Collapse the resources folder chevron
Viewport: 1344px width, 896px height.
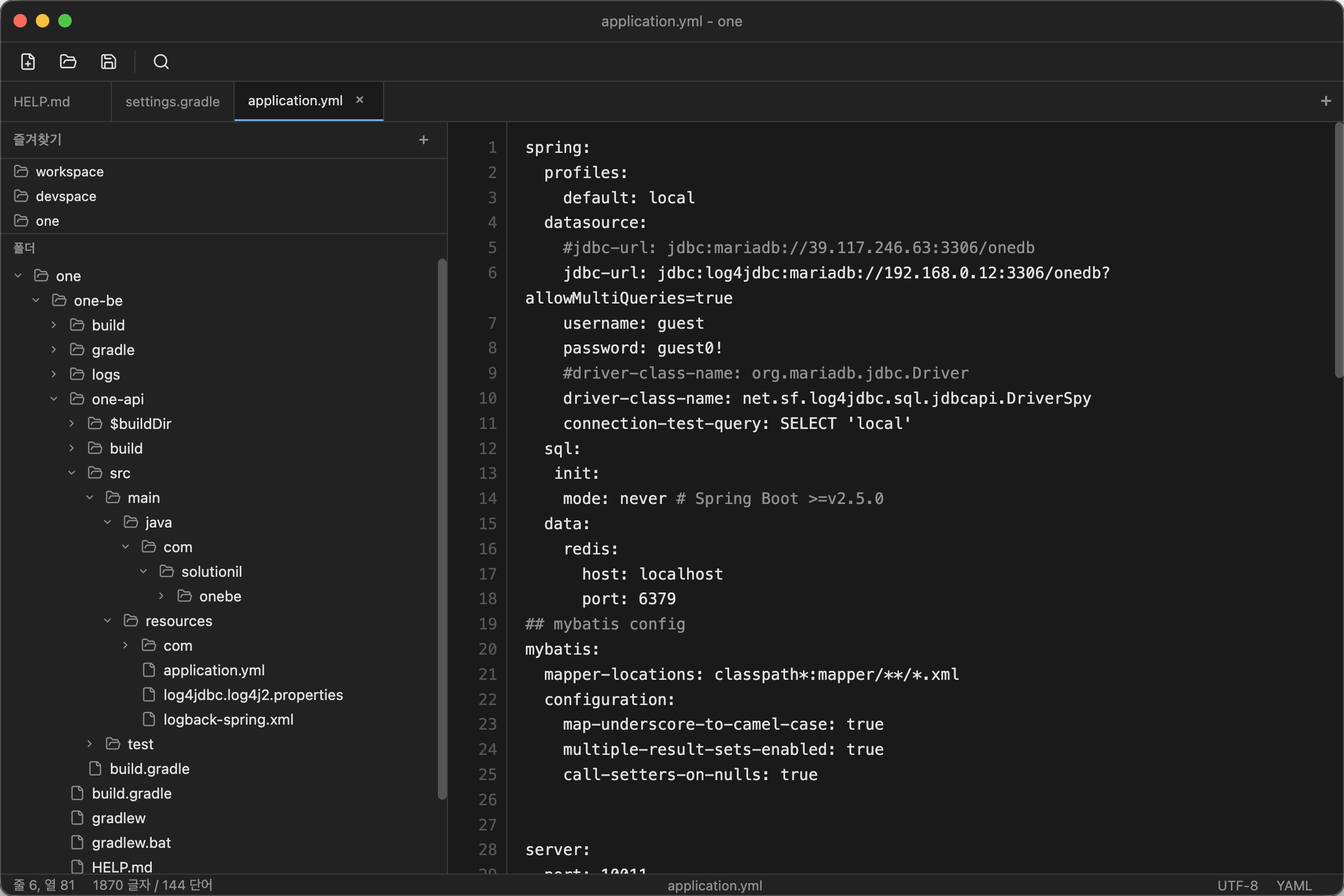[108, 620]
